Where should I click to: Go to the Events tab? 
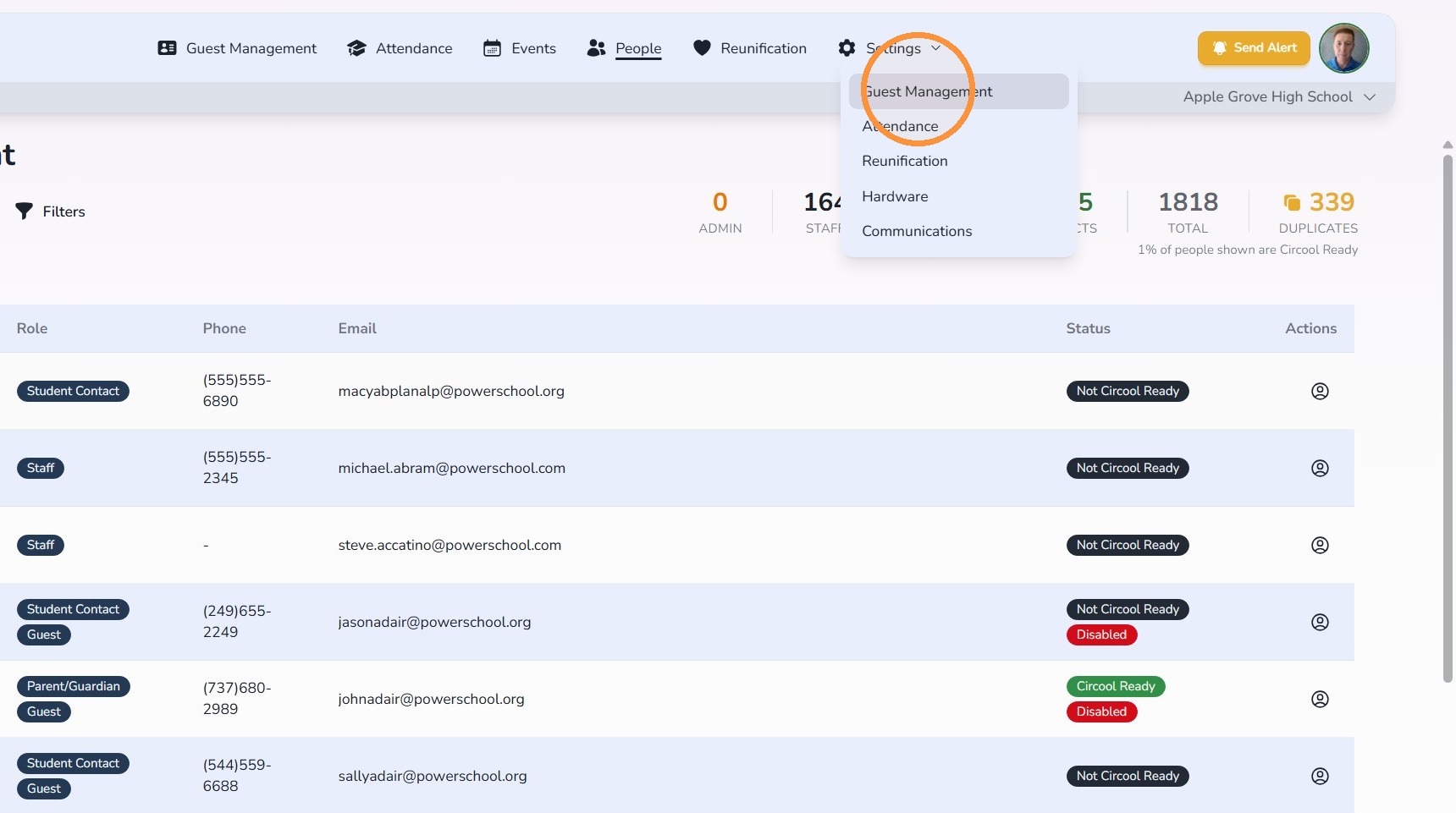tap(520, 48)
